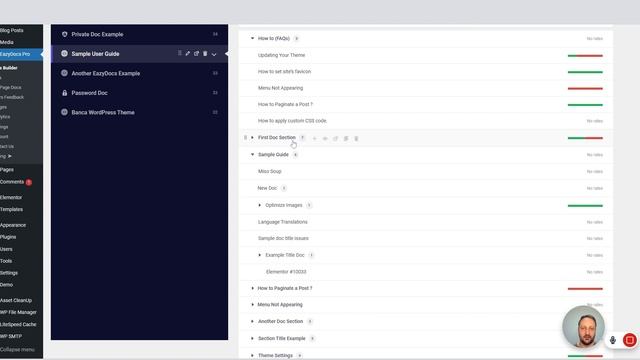The width and height of the screenshot is (640, 360).
Task: Expand the Example Title Doc item
Action: 260,255
